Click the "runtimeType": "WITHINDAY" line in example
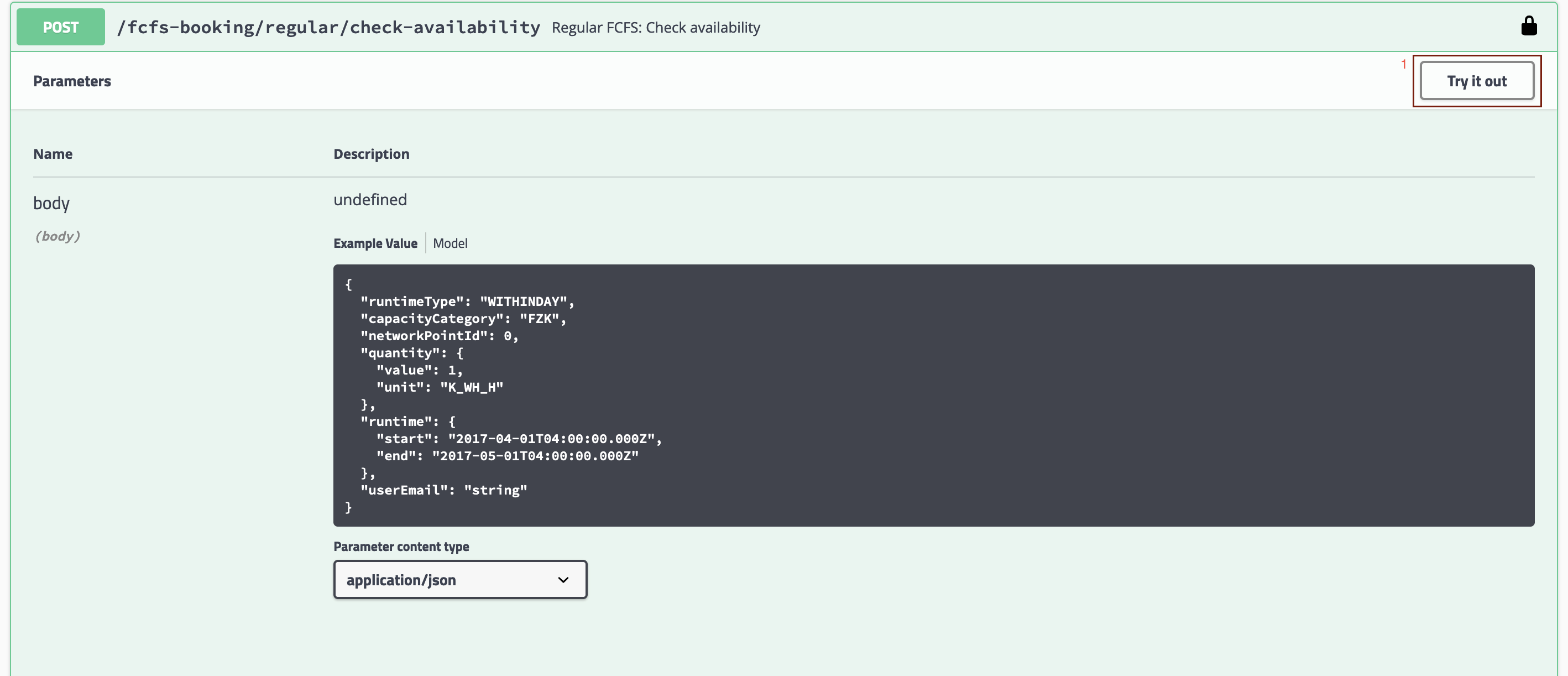Image resolution: width=1568 pixels, height=676 pixels. 467,301
